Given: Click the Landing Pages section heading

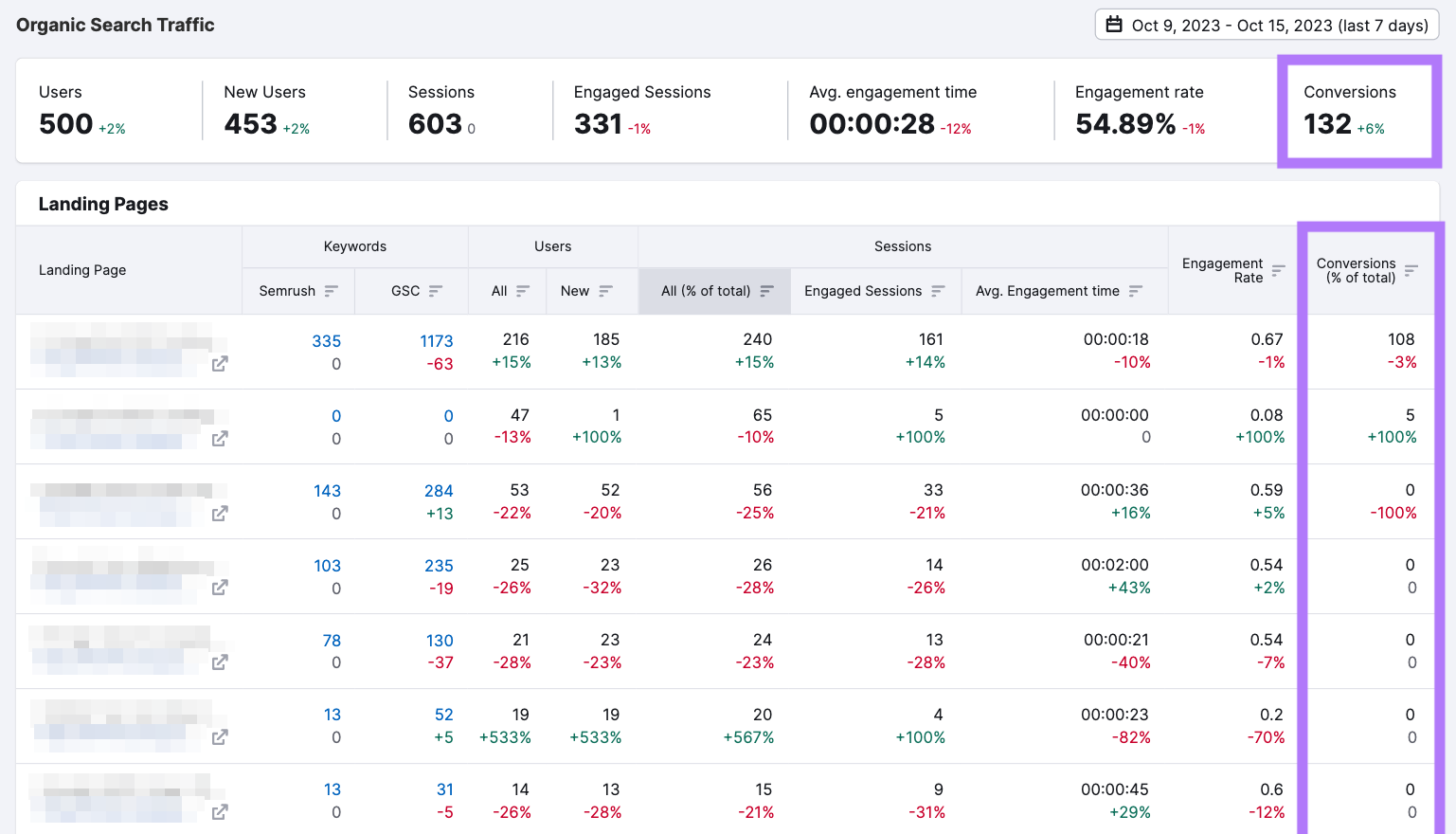Looking at the screenshot, I should tap(103, 204).
